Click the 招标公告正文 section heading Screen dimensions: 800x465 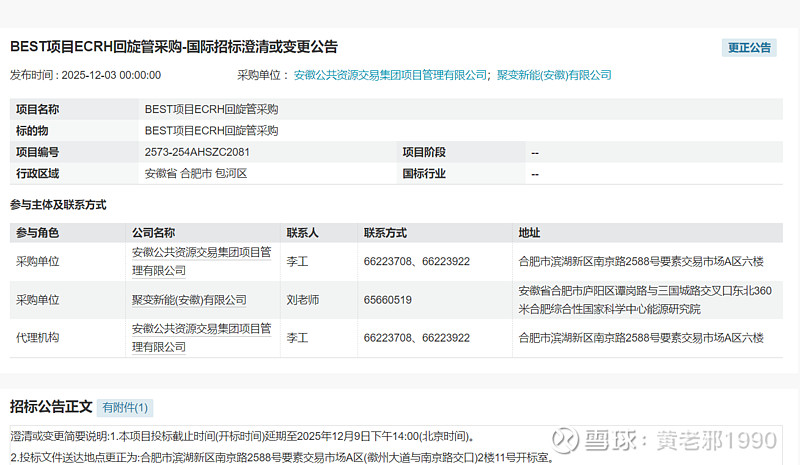(x=51, y=407)
